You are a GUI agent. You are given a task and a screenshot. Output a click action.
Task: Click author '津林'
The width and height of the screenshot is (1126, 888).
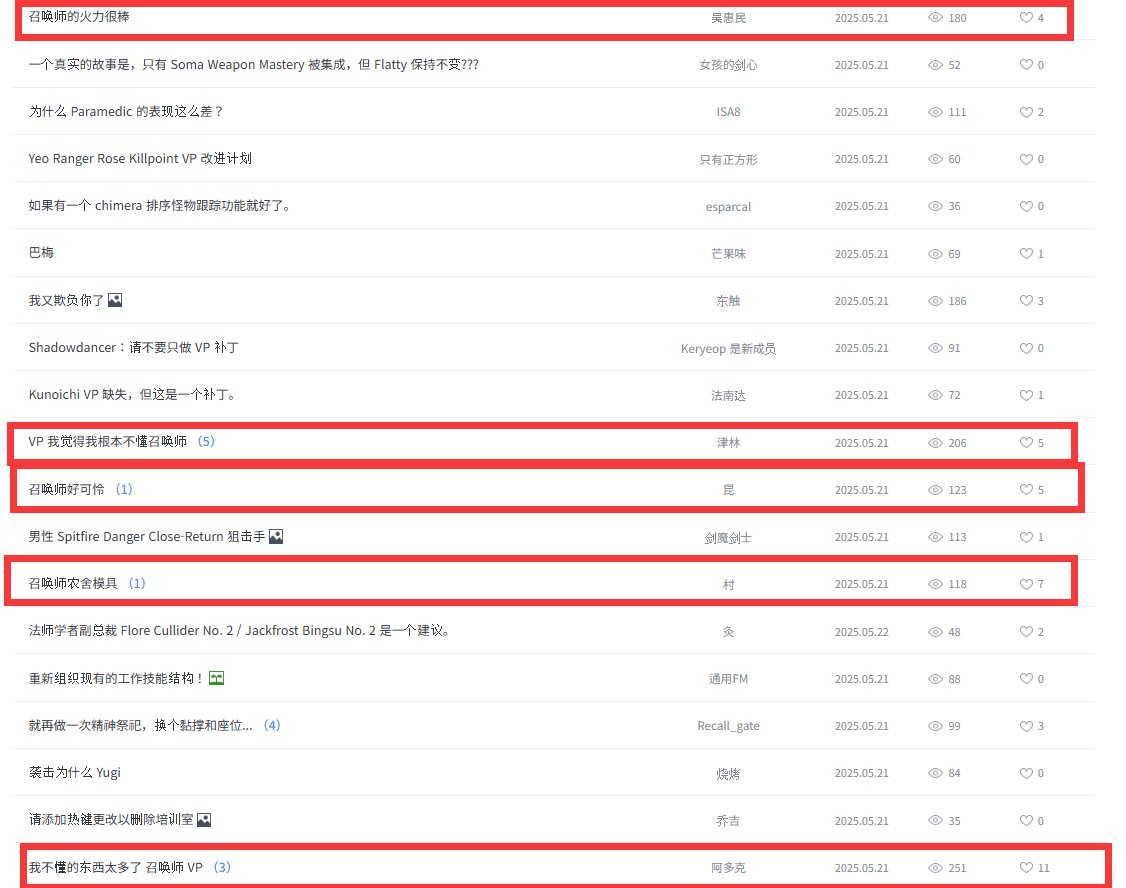tap(728, 443)
